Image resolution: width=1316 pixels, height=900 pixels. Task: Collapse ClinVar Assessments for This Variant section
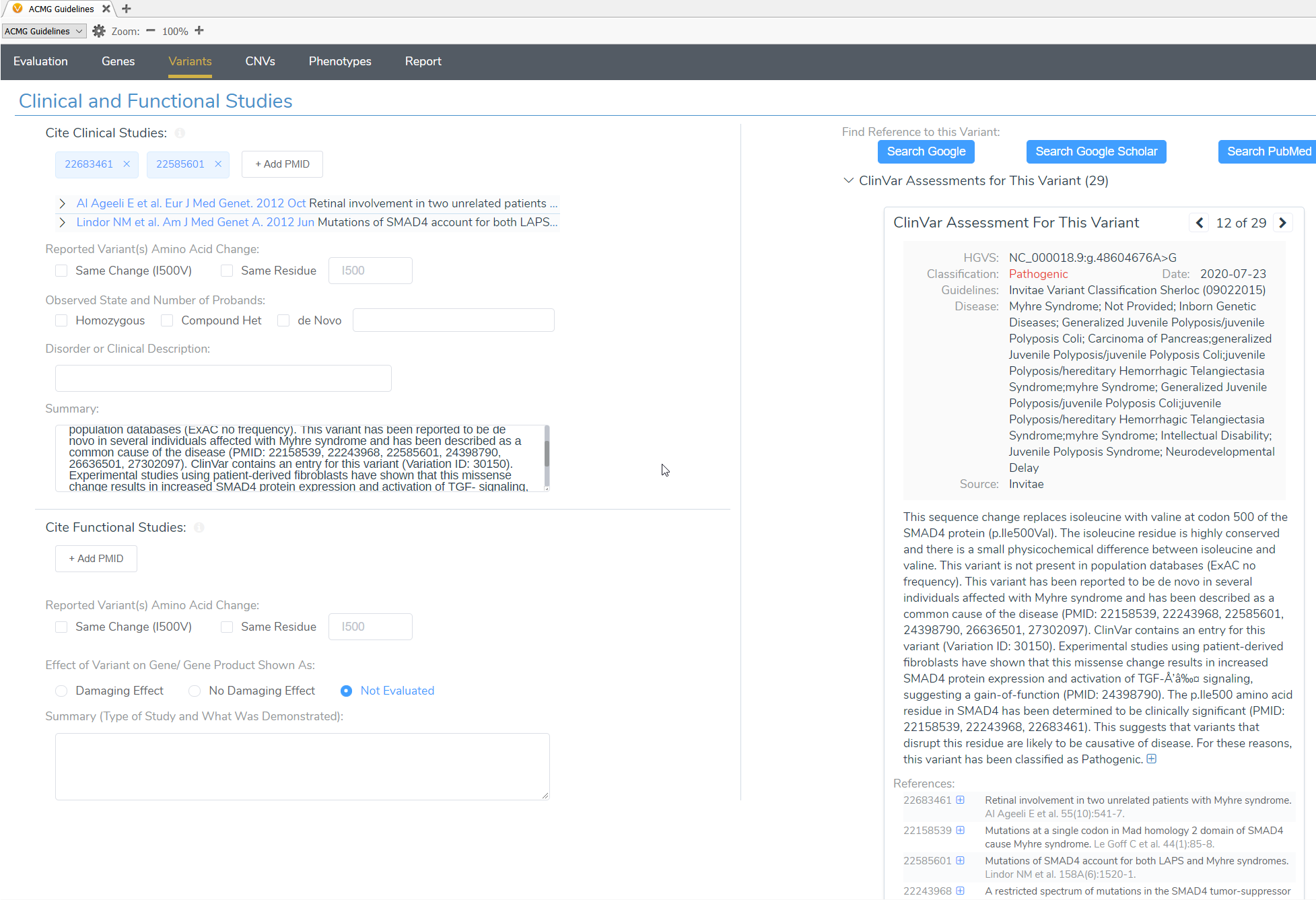(848, 180)
